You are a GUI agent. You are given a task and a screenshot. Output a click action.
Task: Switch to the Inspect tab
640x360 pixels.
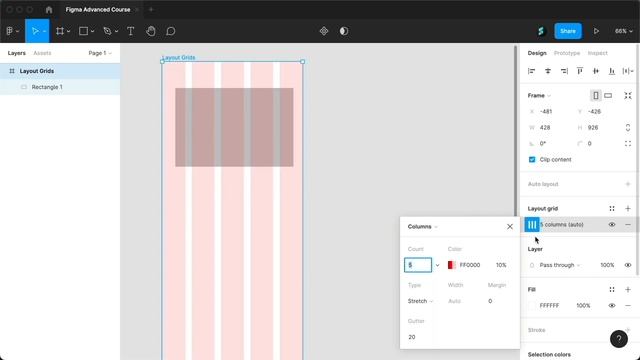tap(598, 53)
